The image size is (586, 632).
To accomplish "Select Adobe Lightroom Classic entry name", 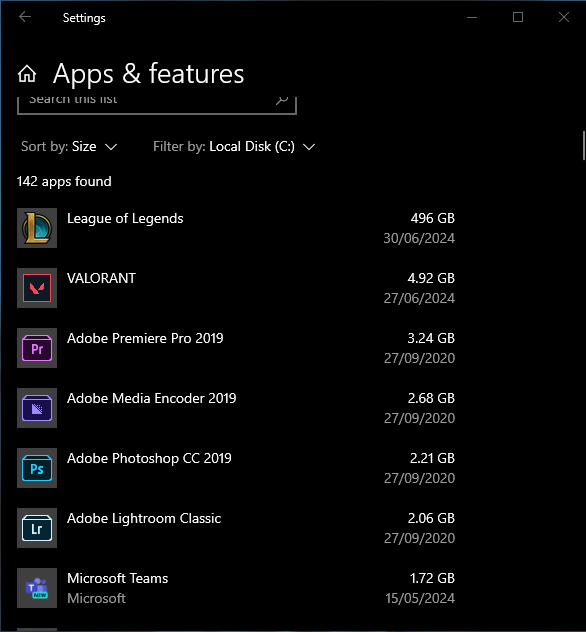I will (144, 518).
